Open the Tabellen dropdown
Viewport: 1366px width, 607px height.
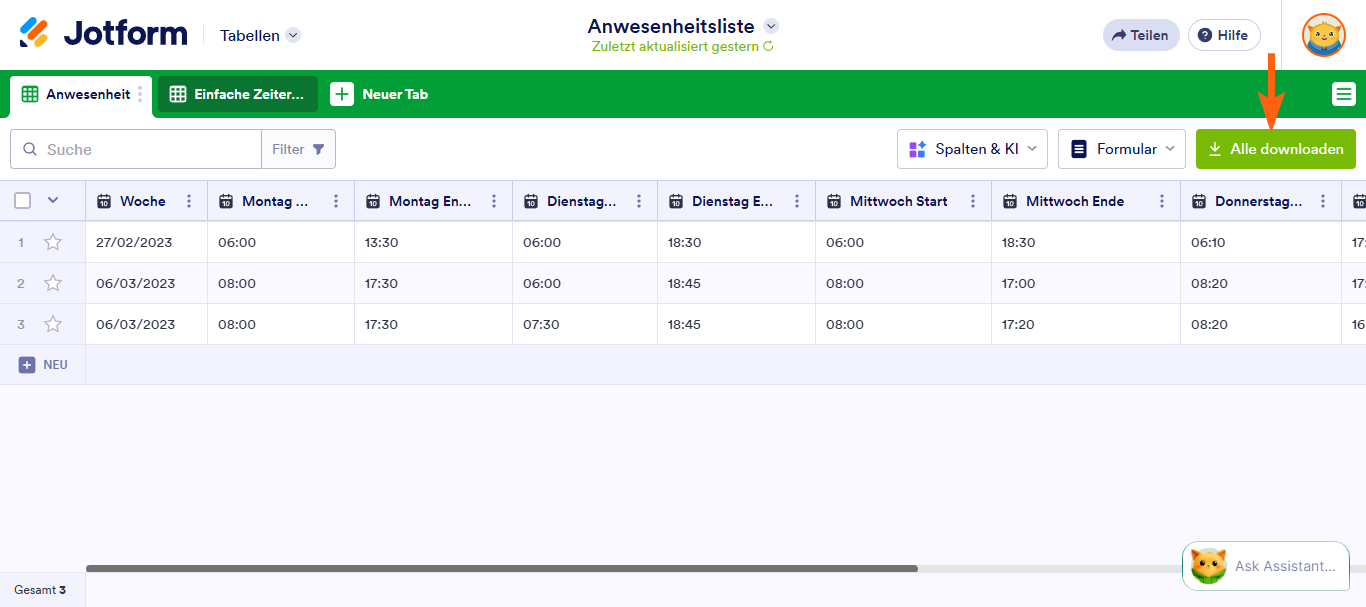pos(260,35)
